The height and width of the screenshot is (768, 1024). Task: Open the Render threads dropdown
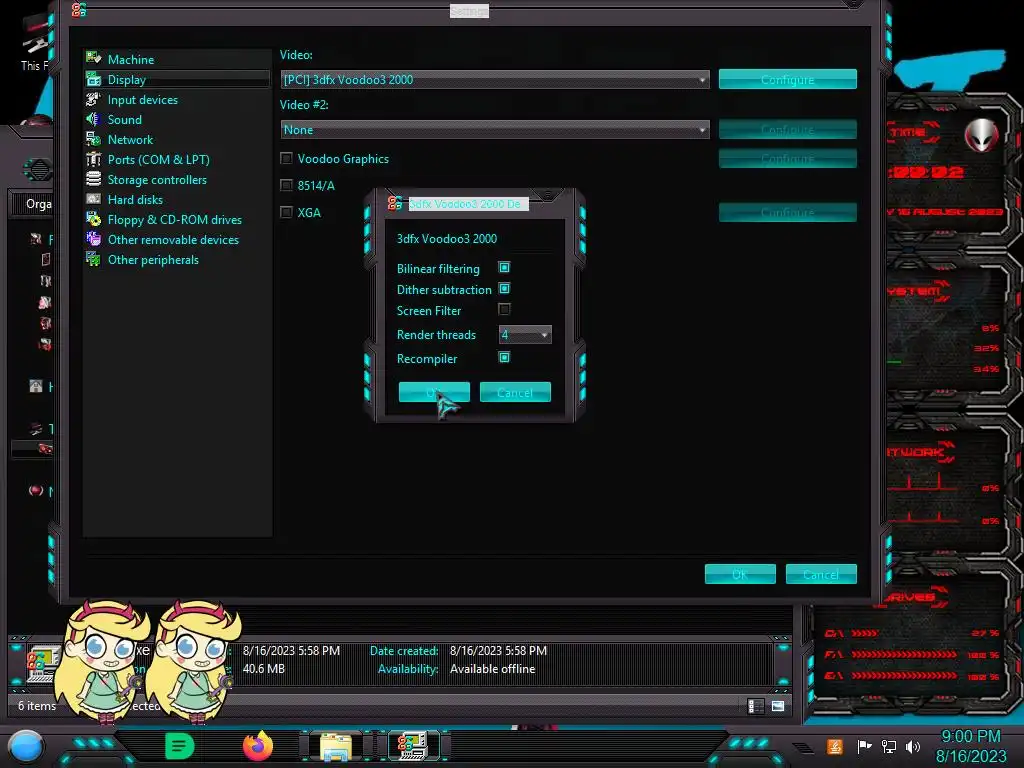click(525, 334)
